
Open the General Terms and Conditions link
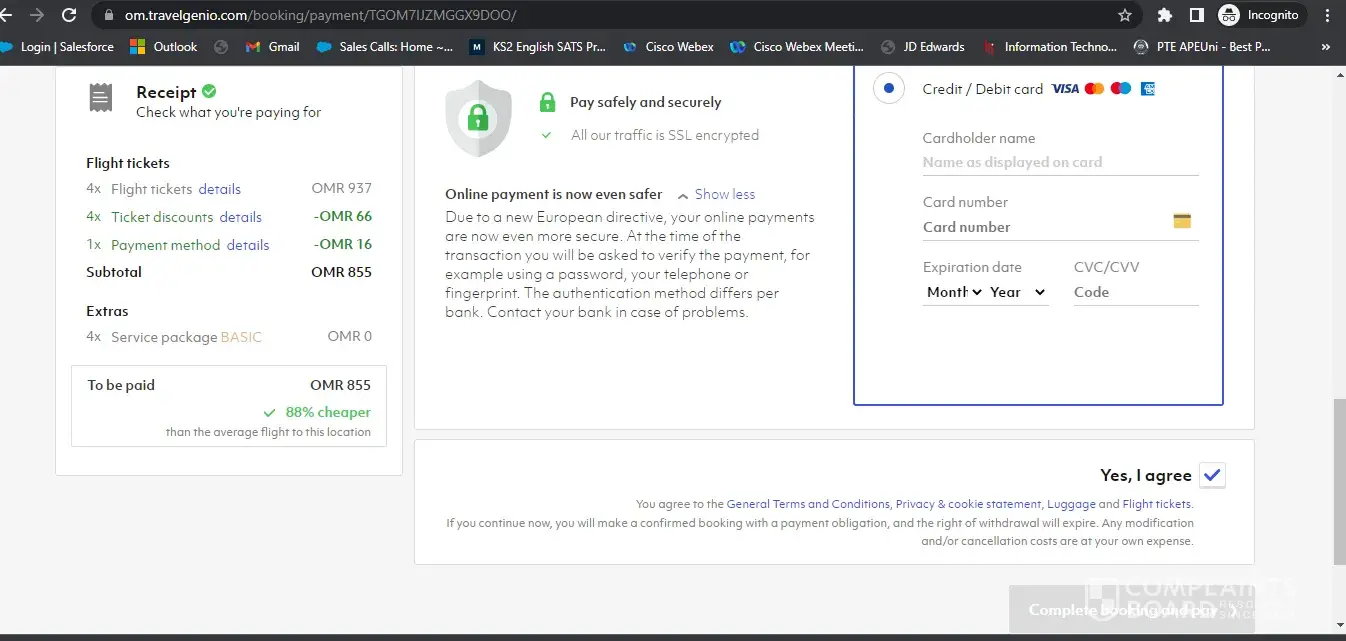(808, 504)
